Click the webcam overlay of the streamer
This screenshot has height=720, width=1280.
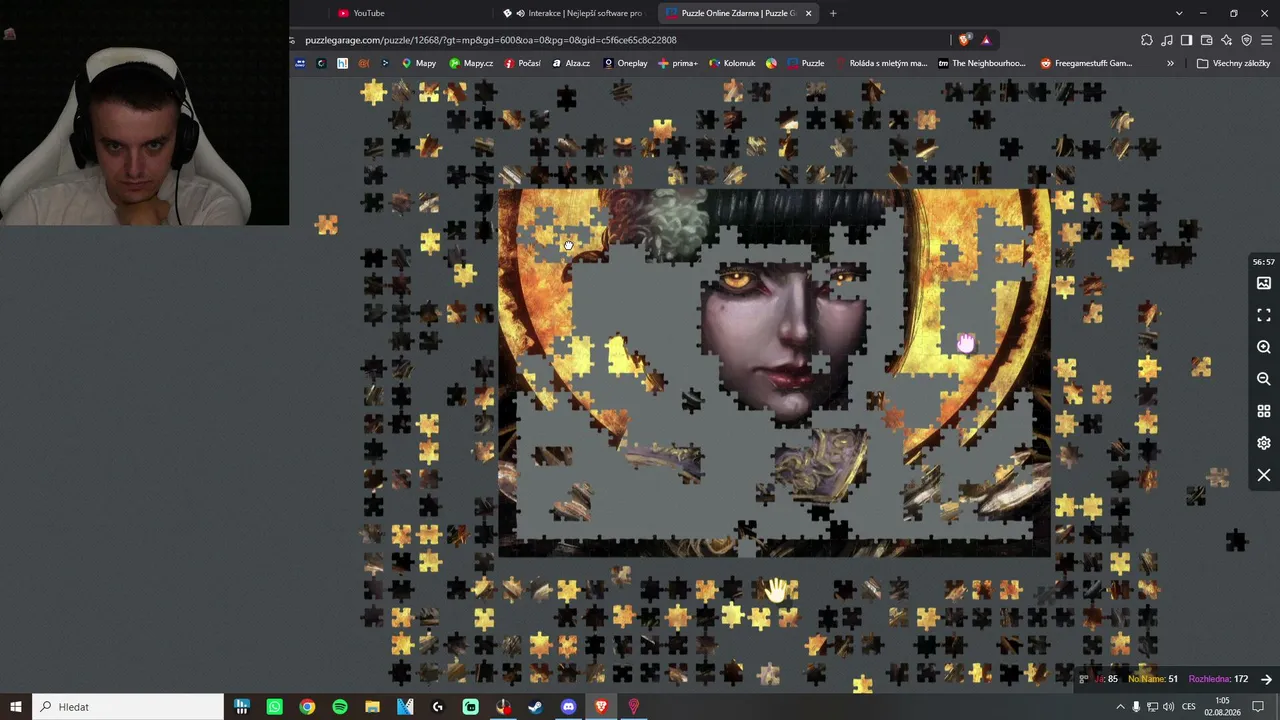pyautogui.click(x=144, y=112)
